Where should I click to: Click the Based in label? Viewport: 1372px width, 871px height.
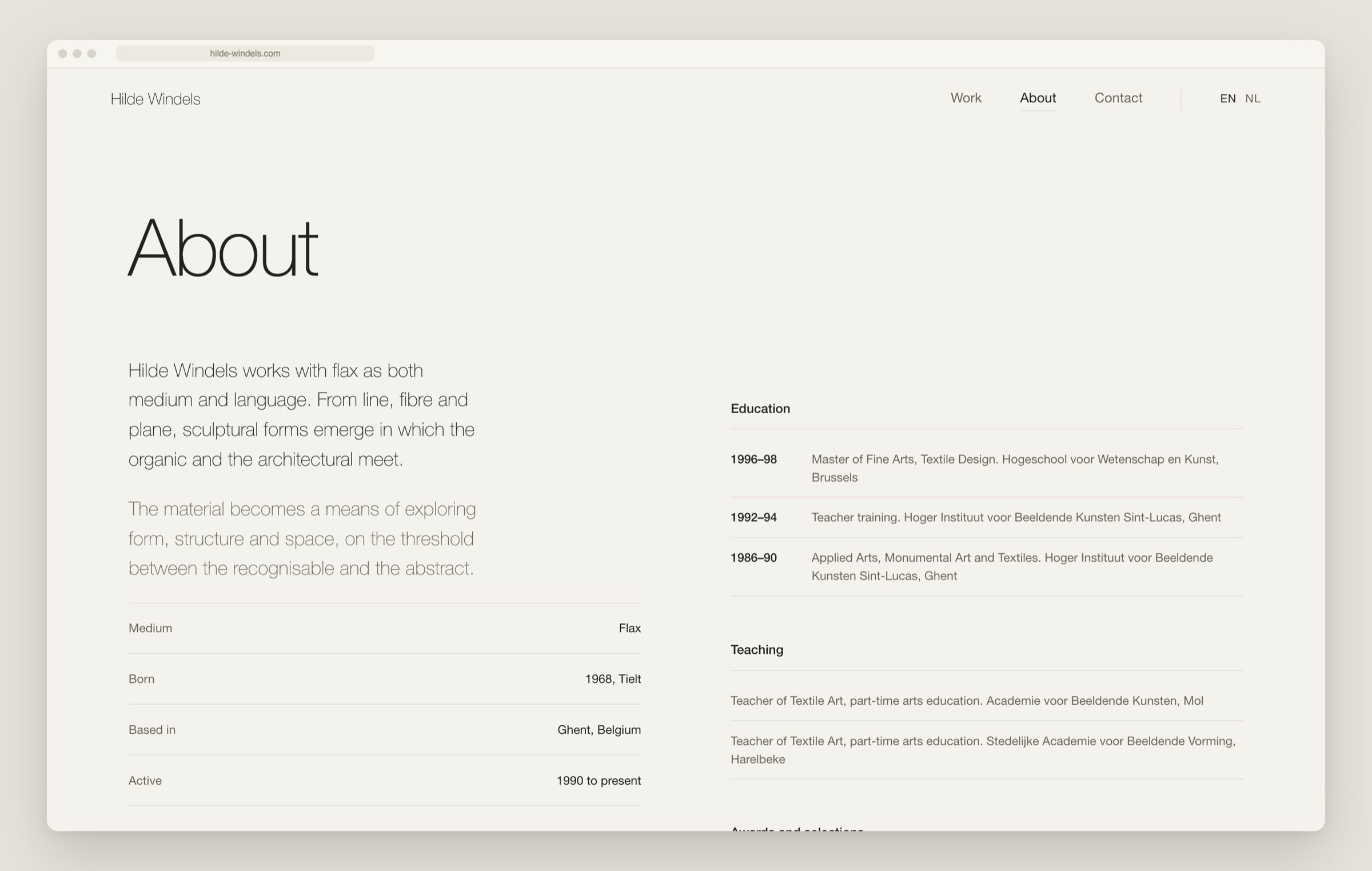pyautogui.click(x=151, y=729)
